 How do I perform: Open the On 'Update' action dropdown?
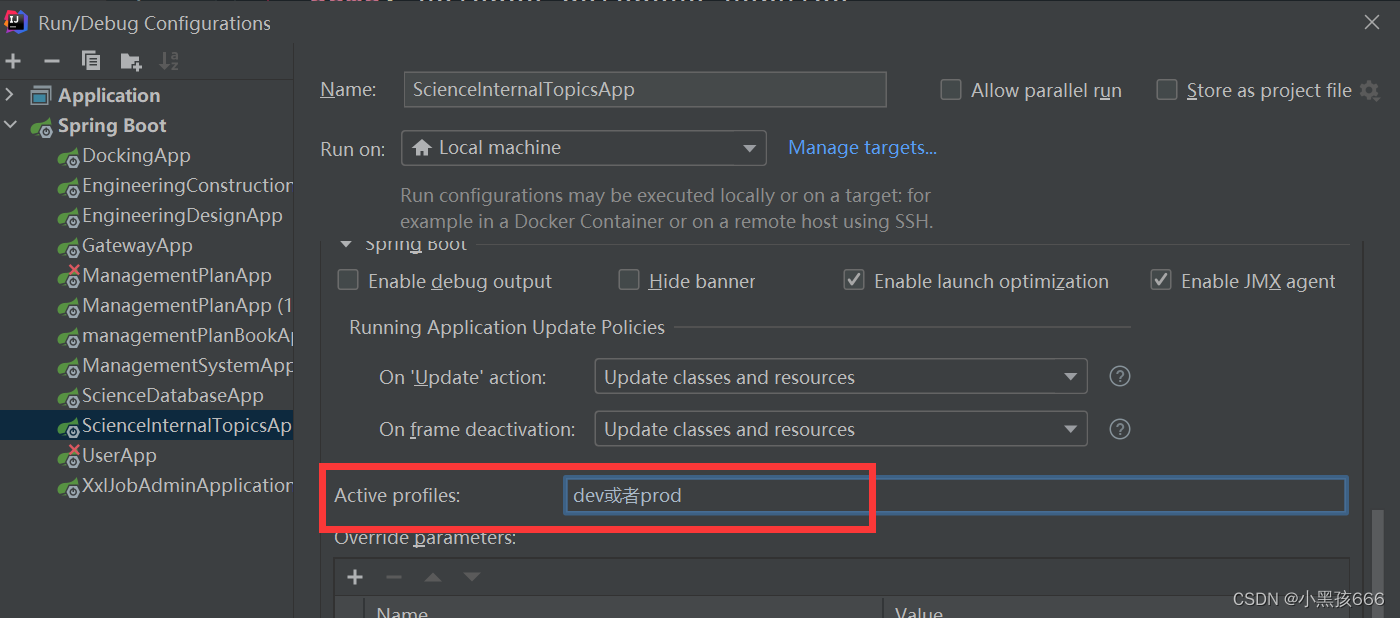pyautogui.click(x=841, y=377)
